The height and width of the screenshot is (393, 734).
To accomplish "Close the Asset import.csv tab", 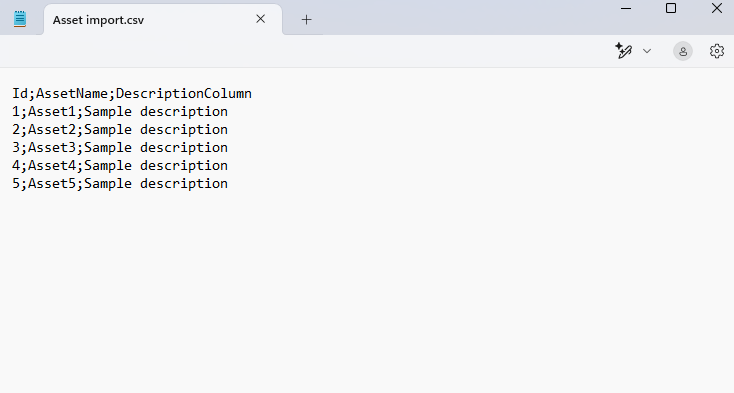I will pos(261,19).
